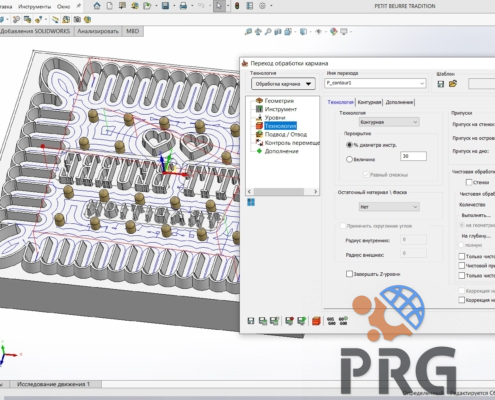Click the G-code generate icon in dialog

331,321
